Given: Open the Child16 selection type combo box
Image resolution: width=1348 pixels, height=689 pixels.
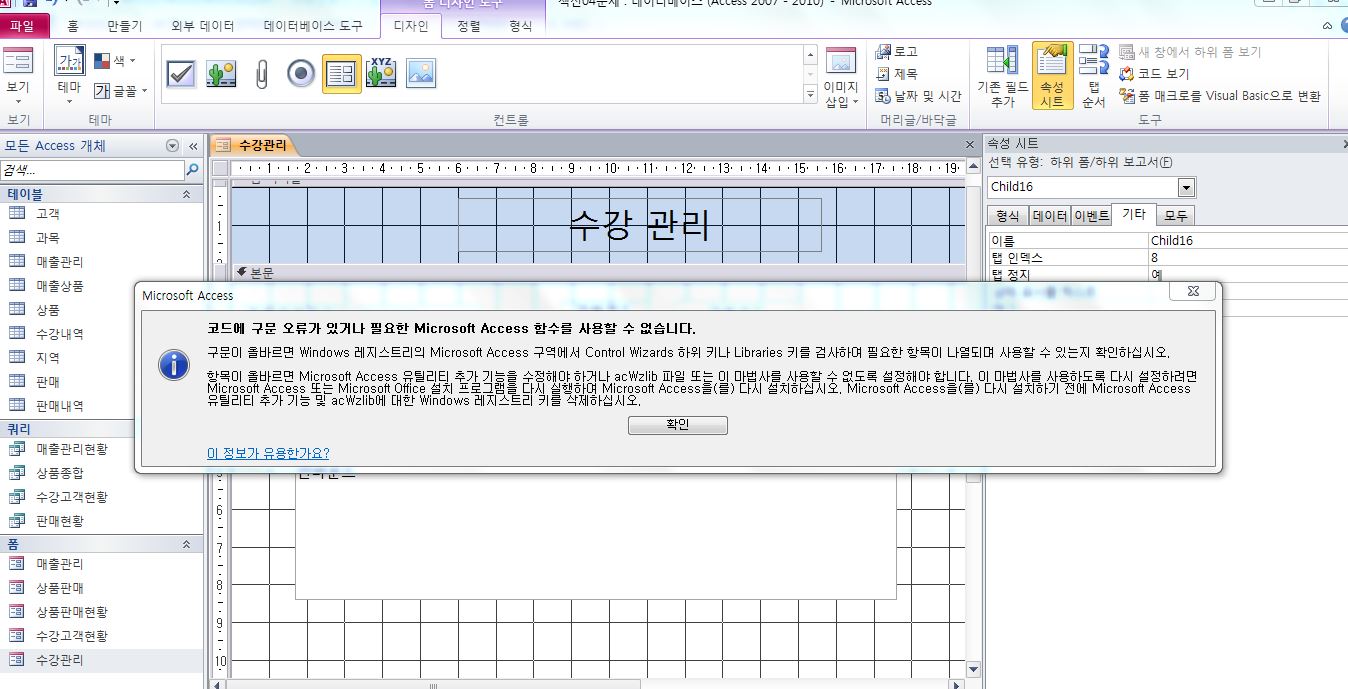Looking at the screenshot, I should 1186,187.
